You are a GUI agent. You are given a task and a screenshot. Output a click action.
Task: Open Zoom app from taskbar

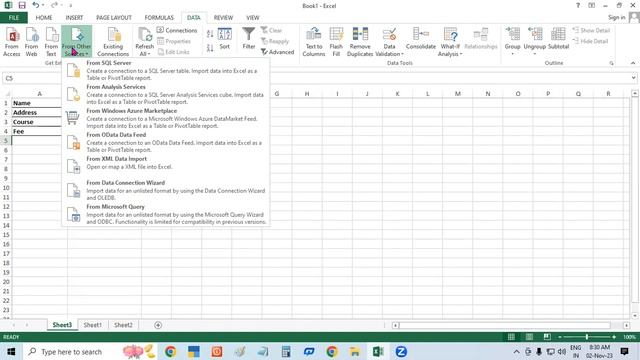coord(401,351)
